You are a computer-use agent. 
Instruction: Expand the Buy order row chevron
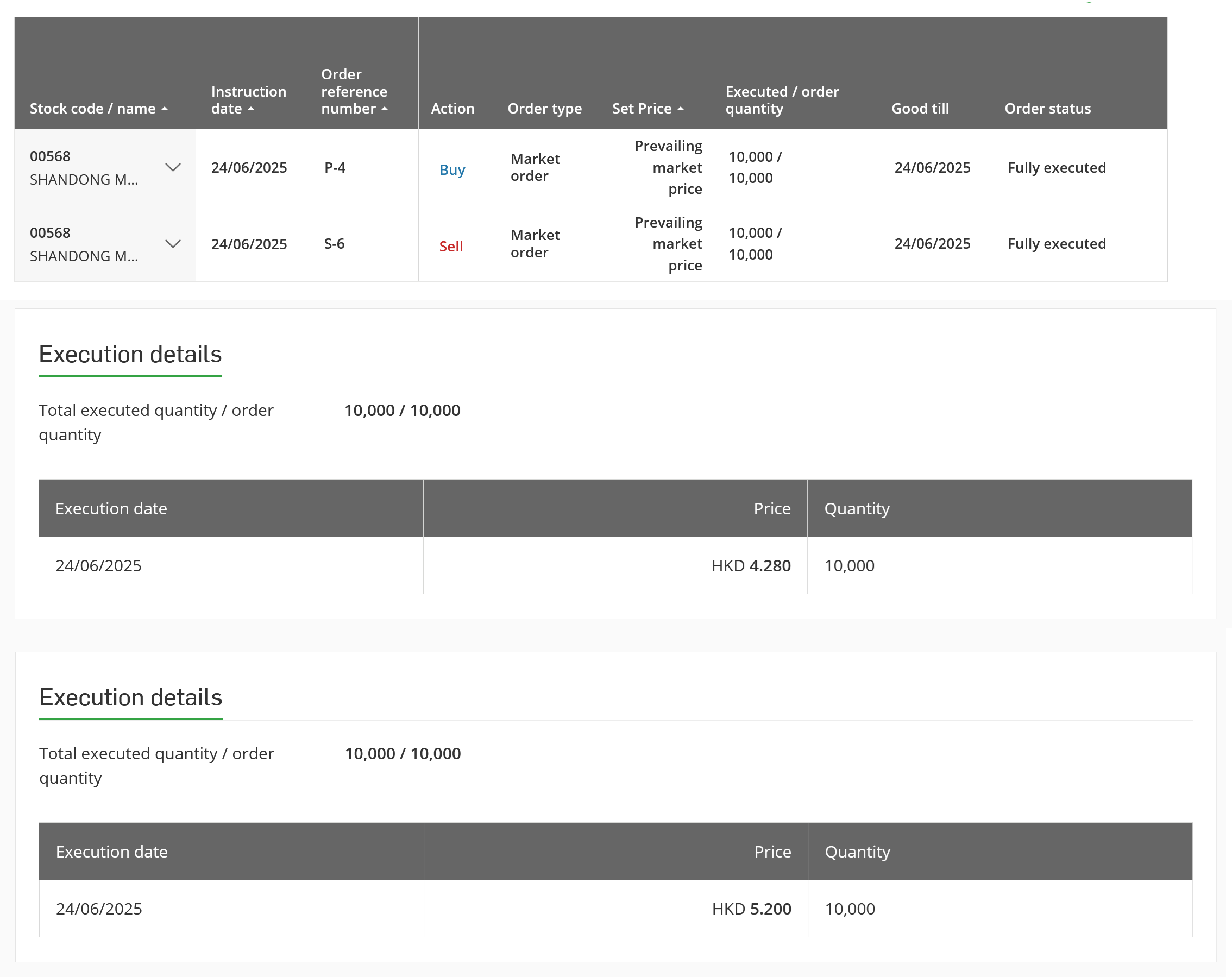click(x=173, y=167)
